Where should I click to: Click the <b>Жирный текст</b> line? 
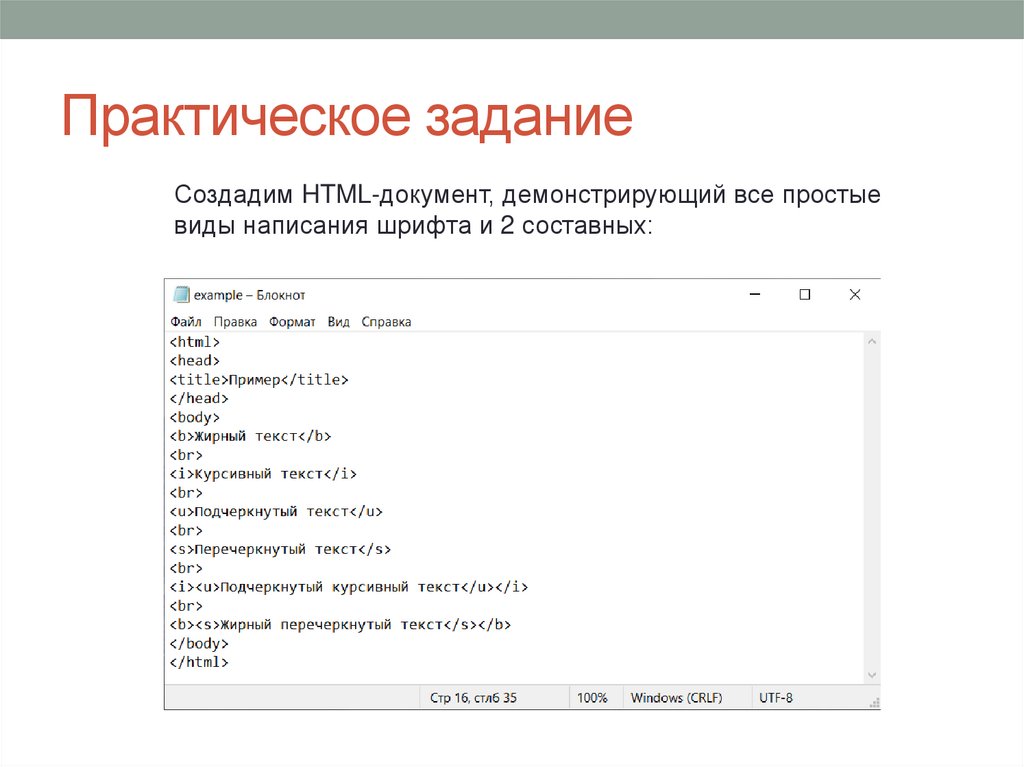[x=250, y=436]
